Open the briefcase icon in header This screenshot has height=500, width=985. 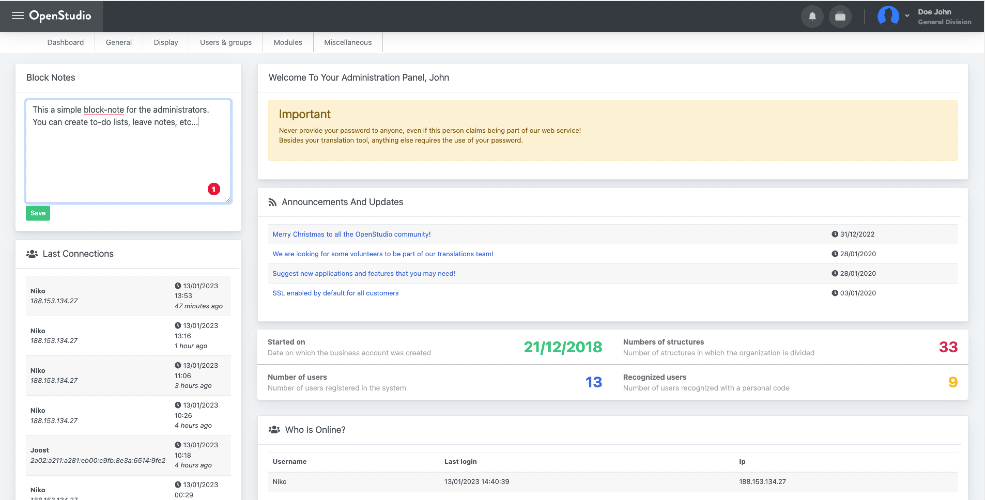point(841,16)
